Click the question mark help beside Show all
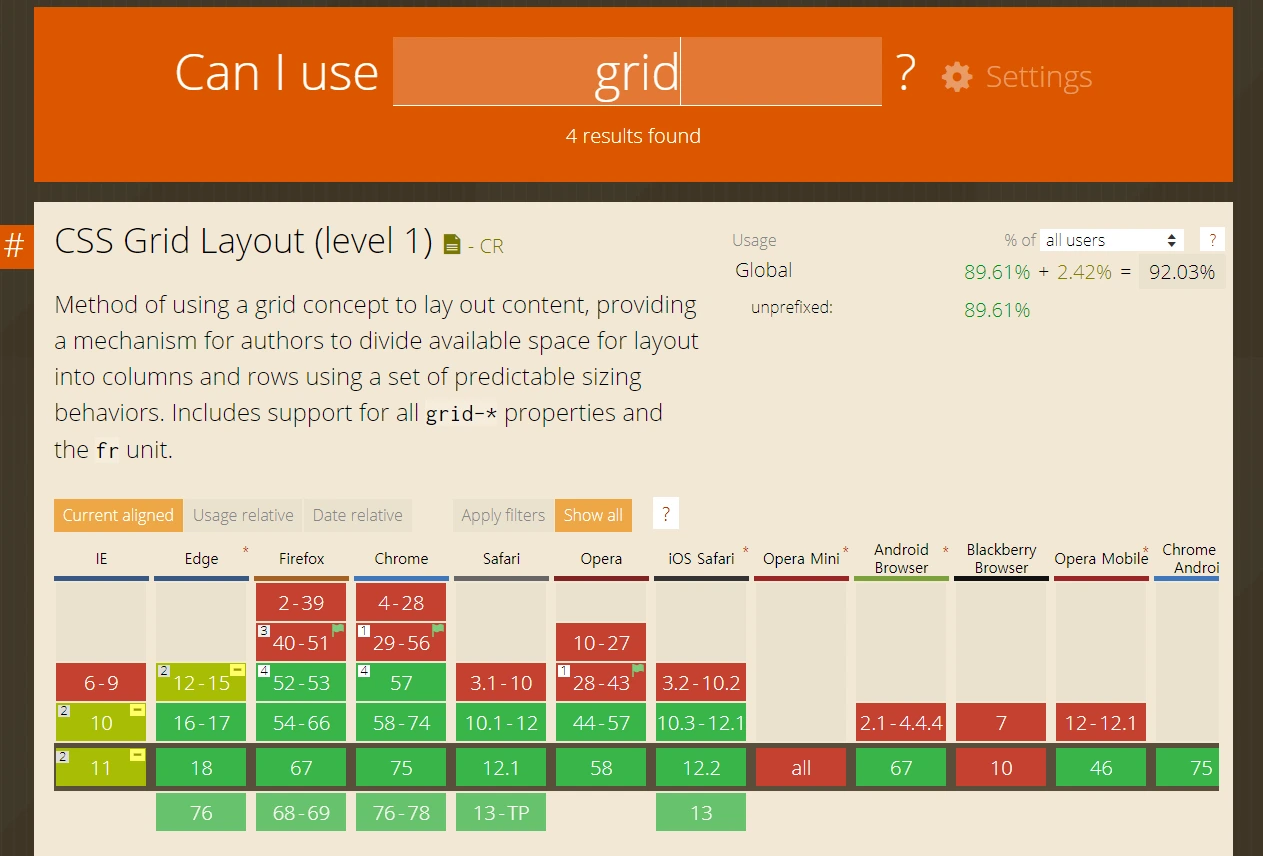Viewport: 1263px width, 856px height. pos(666,515)
